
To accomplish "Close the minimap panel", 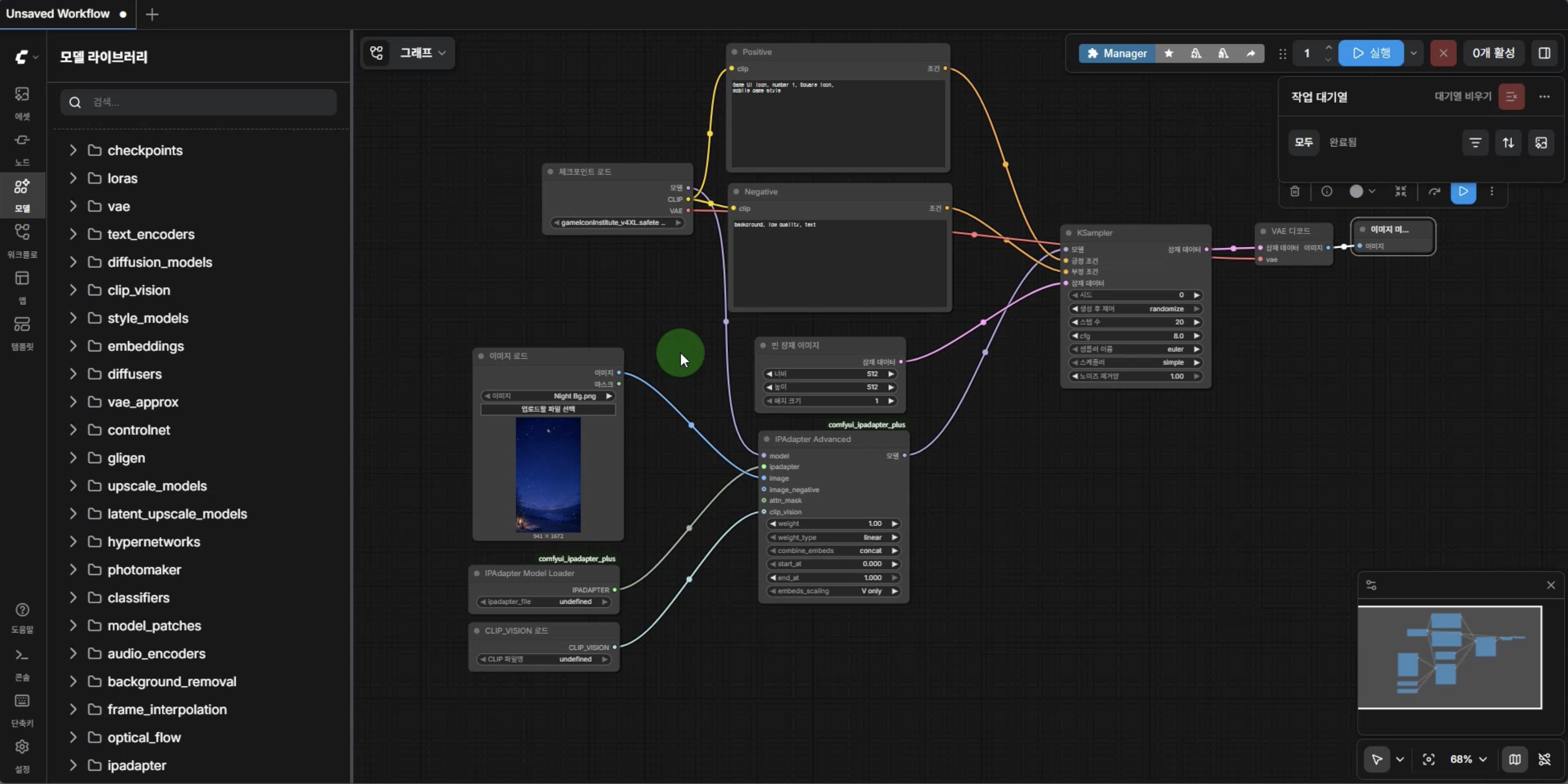I will (1550, 585).
